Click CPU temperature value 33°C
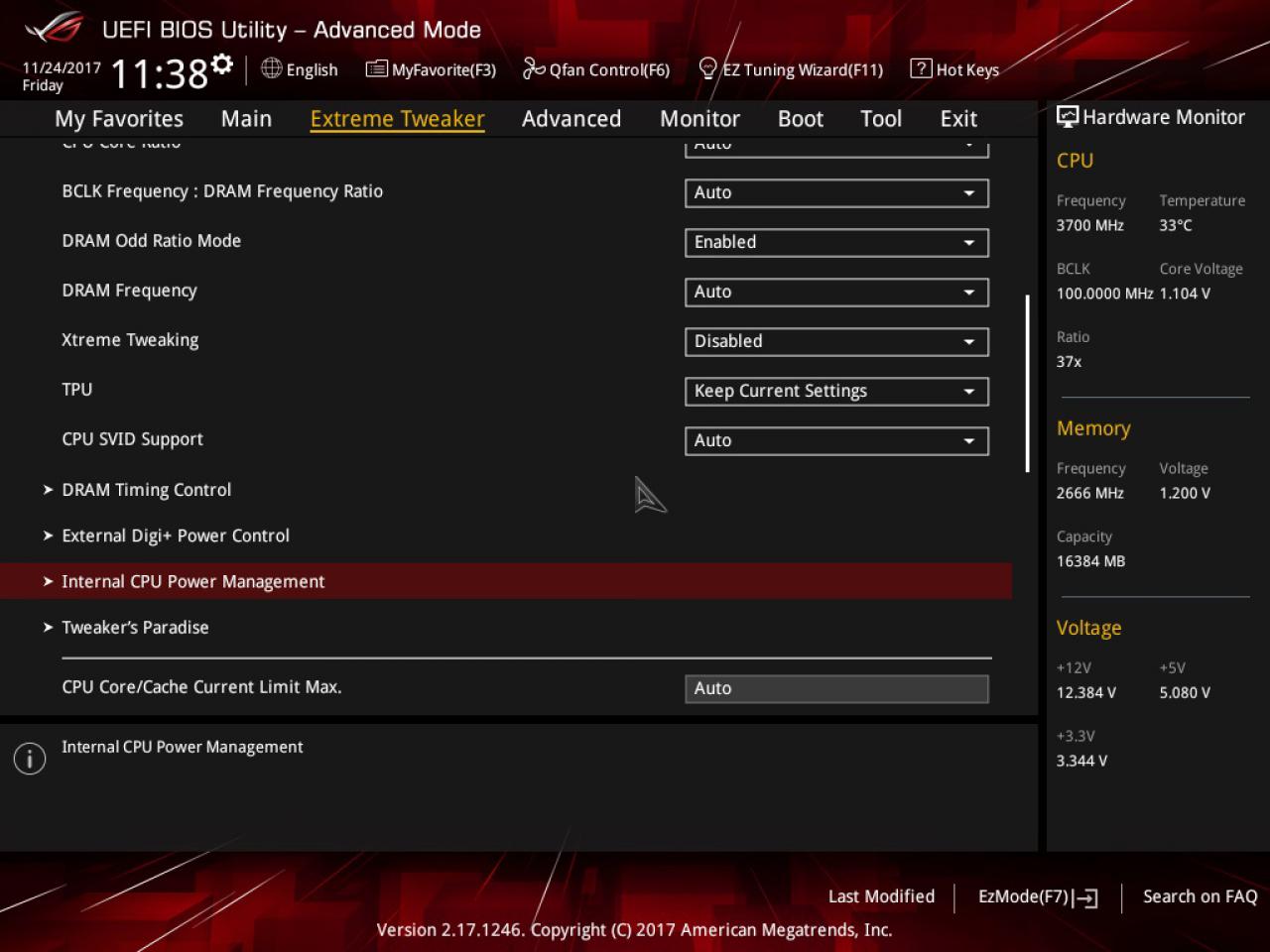Screen dimensions: 1270x952 (x=1176, y=225)
